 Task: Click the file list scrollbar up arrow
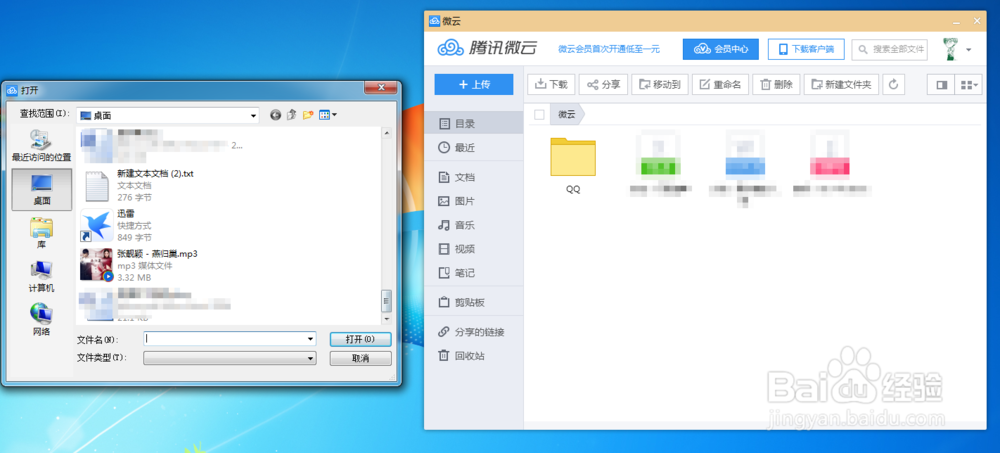click(x=386, y=133)
